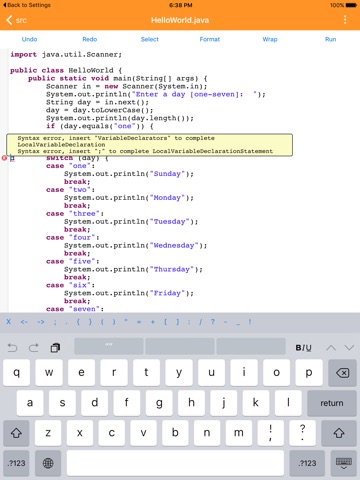The image size is (360, 480).
Task: Insert forward slash from shortcut row
Action: click(200, 322)
